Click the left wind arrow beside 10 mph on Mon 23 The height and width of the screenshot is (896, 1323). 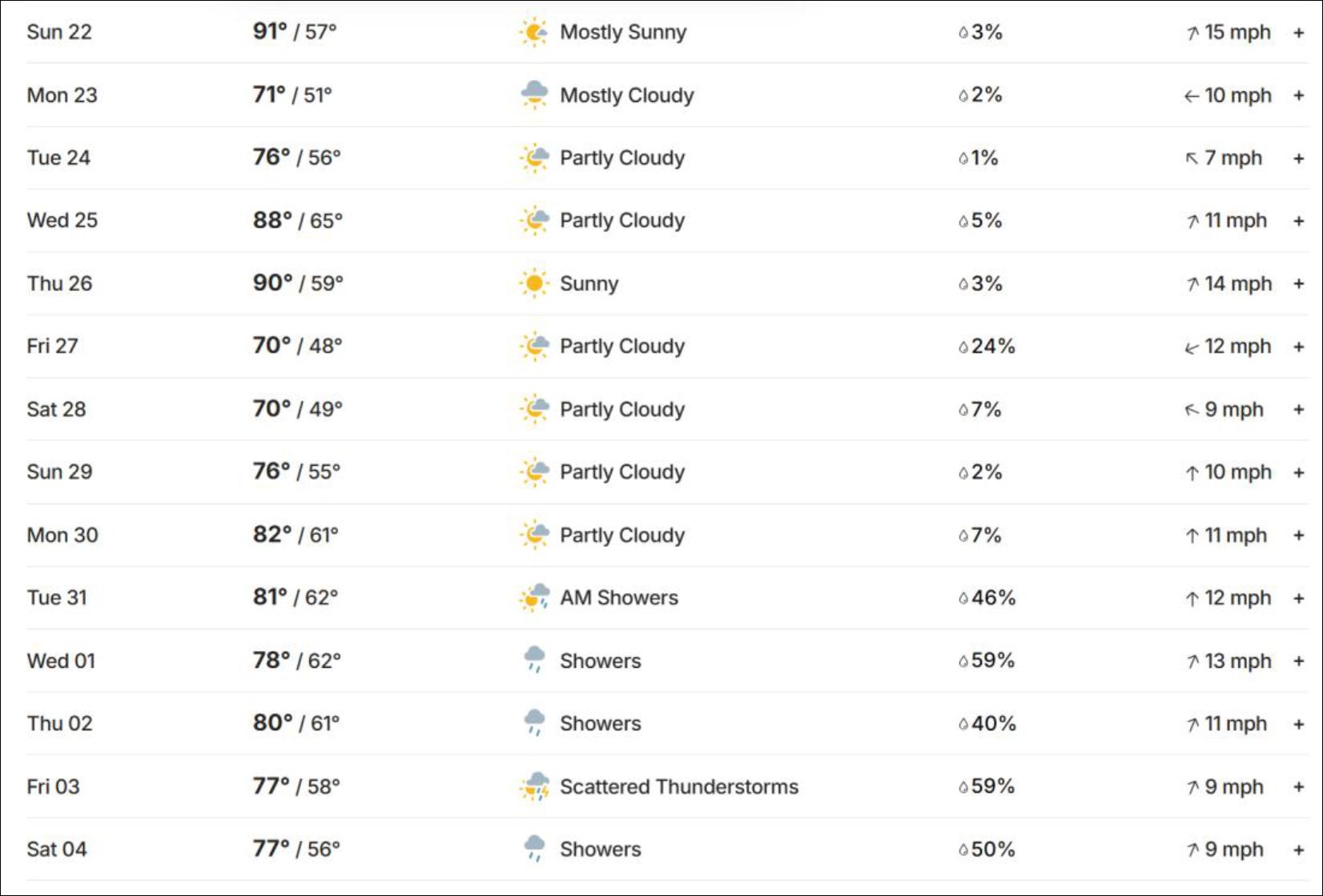[1192, 96]
